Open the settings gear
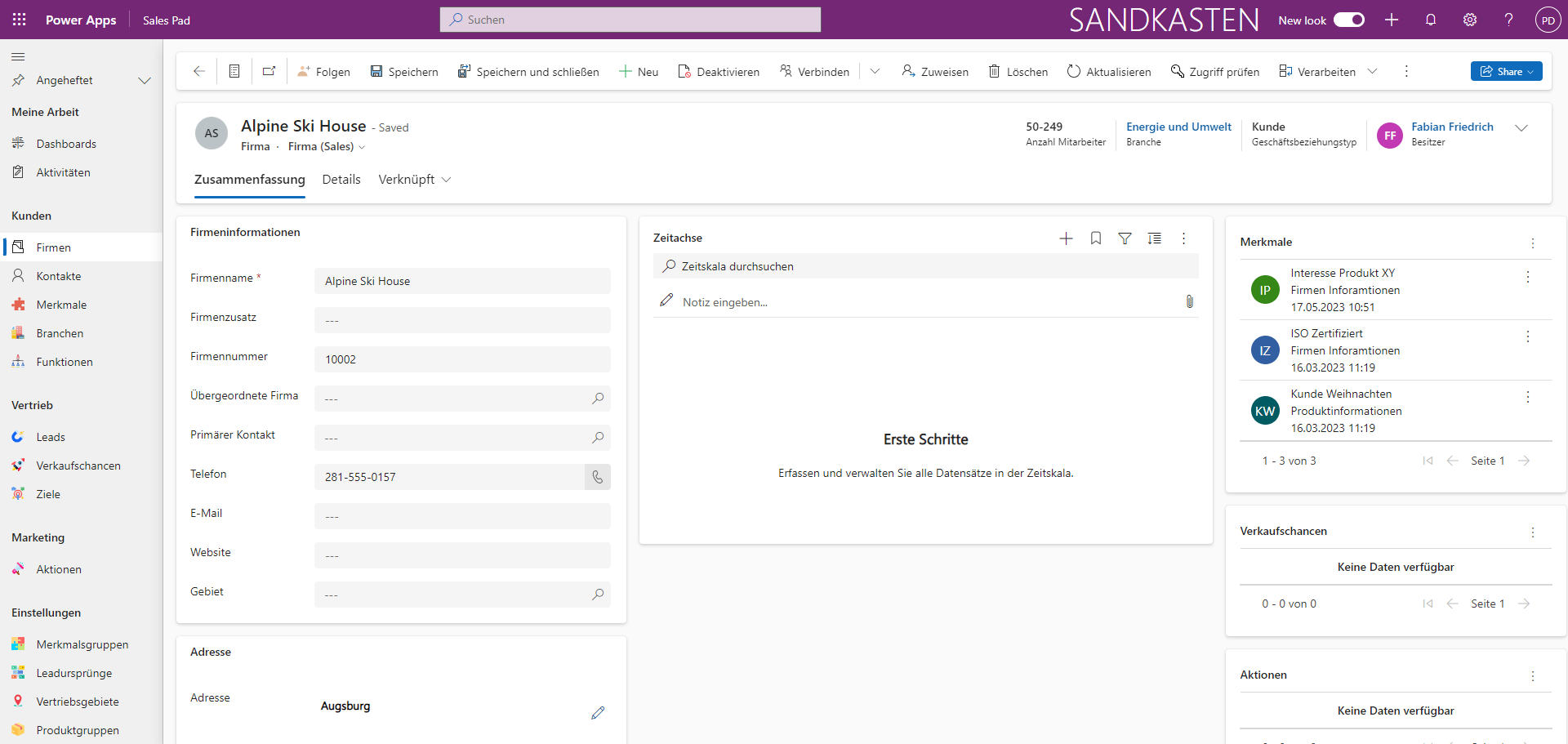This screenshot has height=744, width=1568. point(1470,20)
